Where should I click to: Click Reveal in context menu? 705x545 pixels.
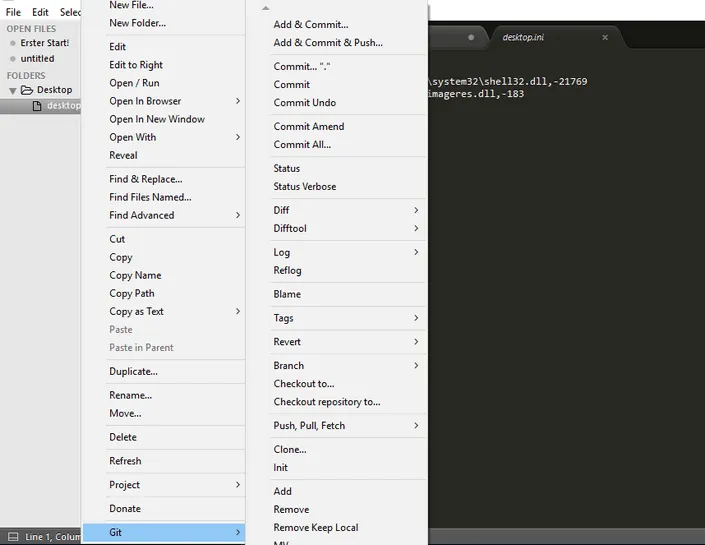[123, 155]
